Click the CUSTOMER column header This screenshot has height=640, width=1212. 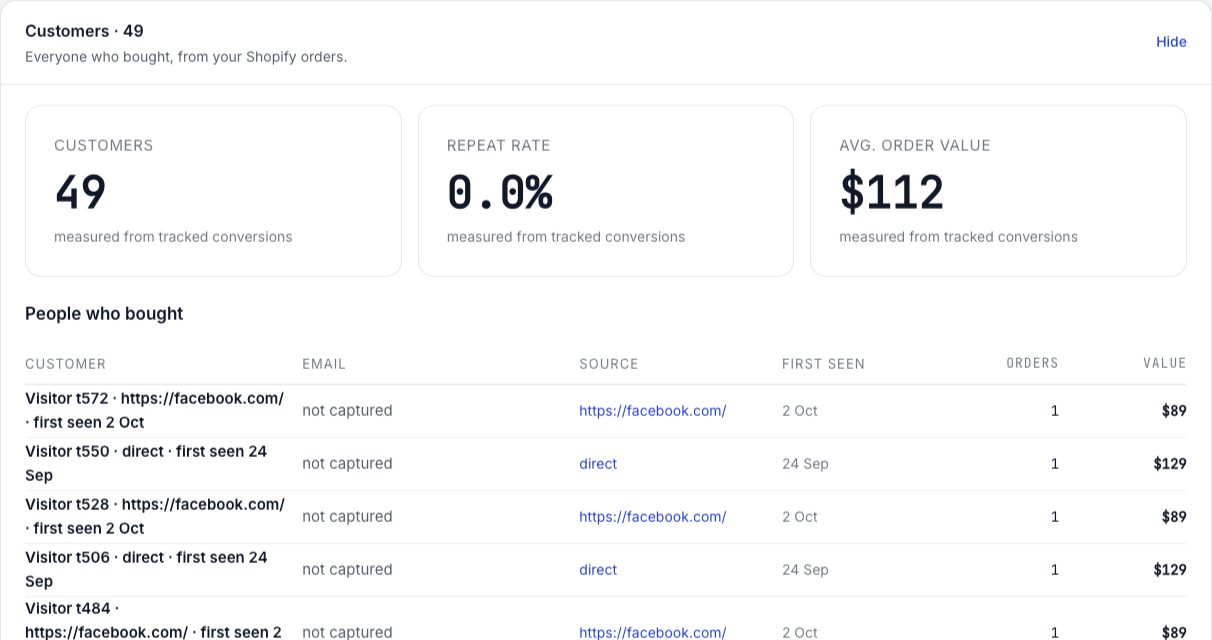[65, 364]
